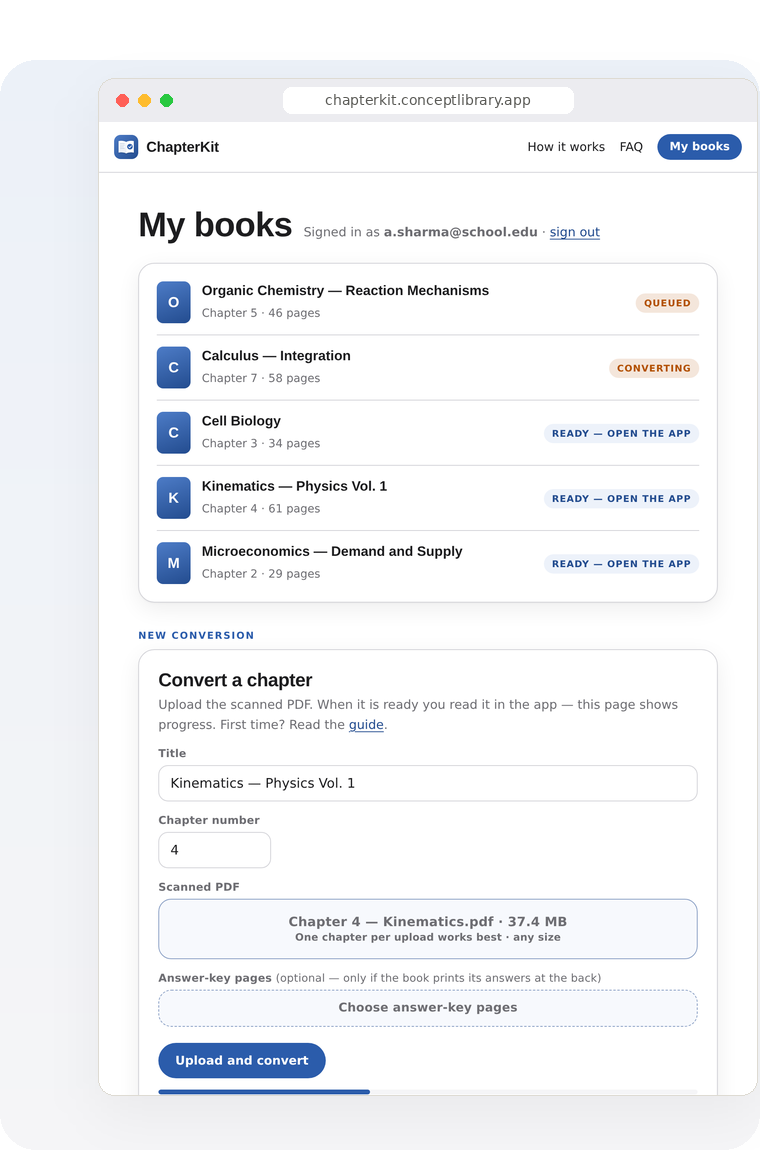Open the guide link
Viewport: 760px width, 1150px height.
tap(366, 725)
